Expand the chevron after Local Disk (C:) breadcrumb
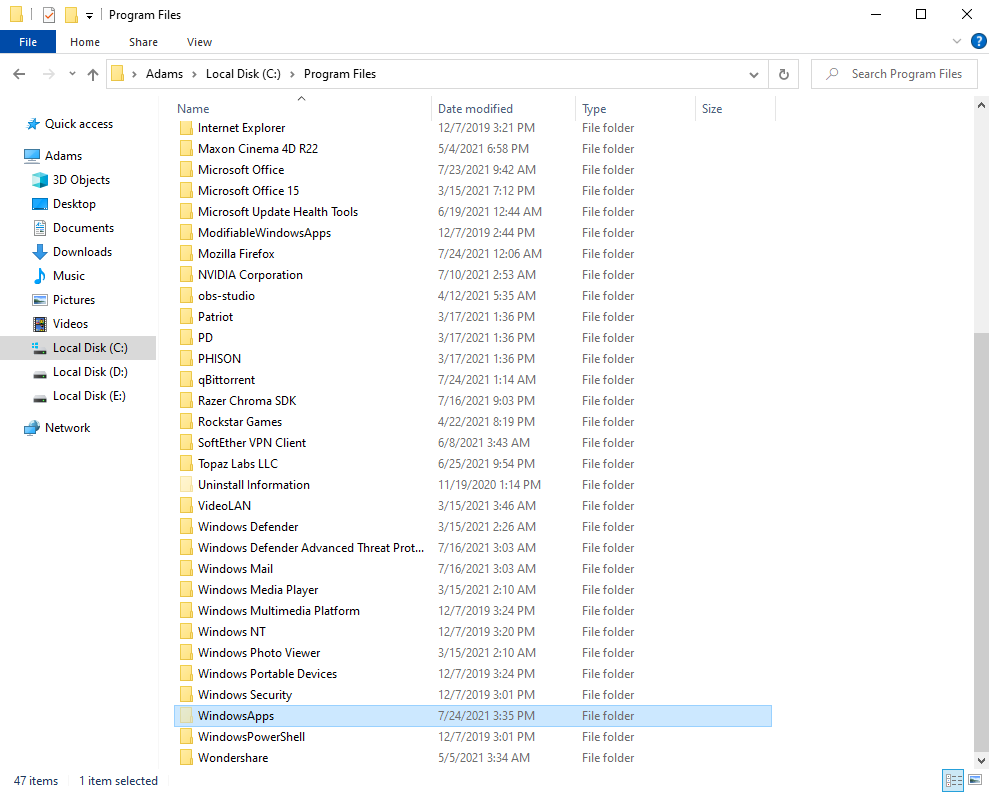The image size is (989, 793). (292, 74)
